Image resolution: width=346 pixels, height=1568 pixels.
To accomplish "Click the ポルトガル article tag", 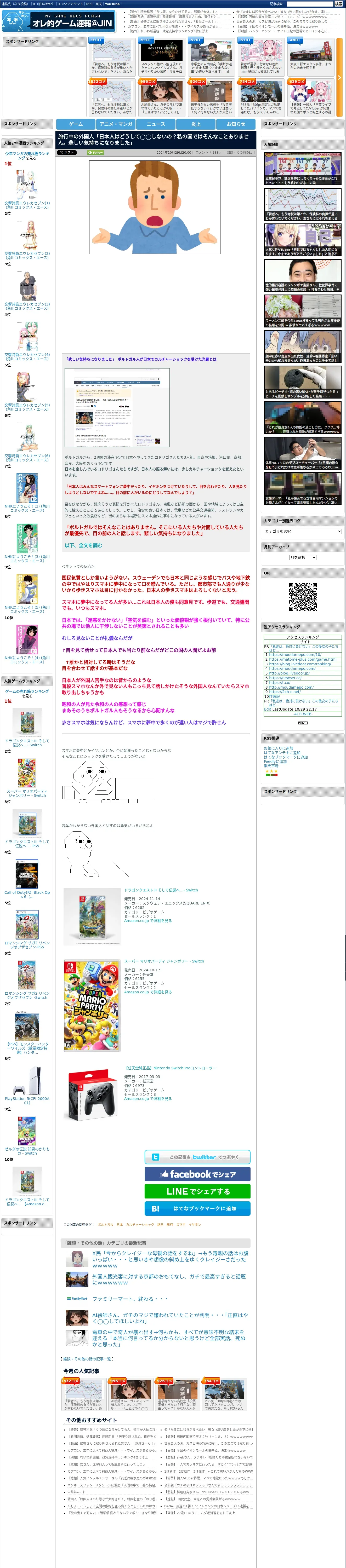I will point(105,1225).
